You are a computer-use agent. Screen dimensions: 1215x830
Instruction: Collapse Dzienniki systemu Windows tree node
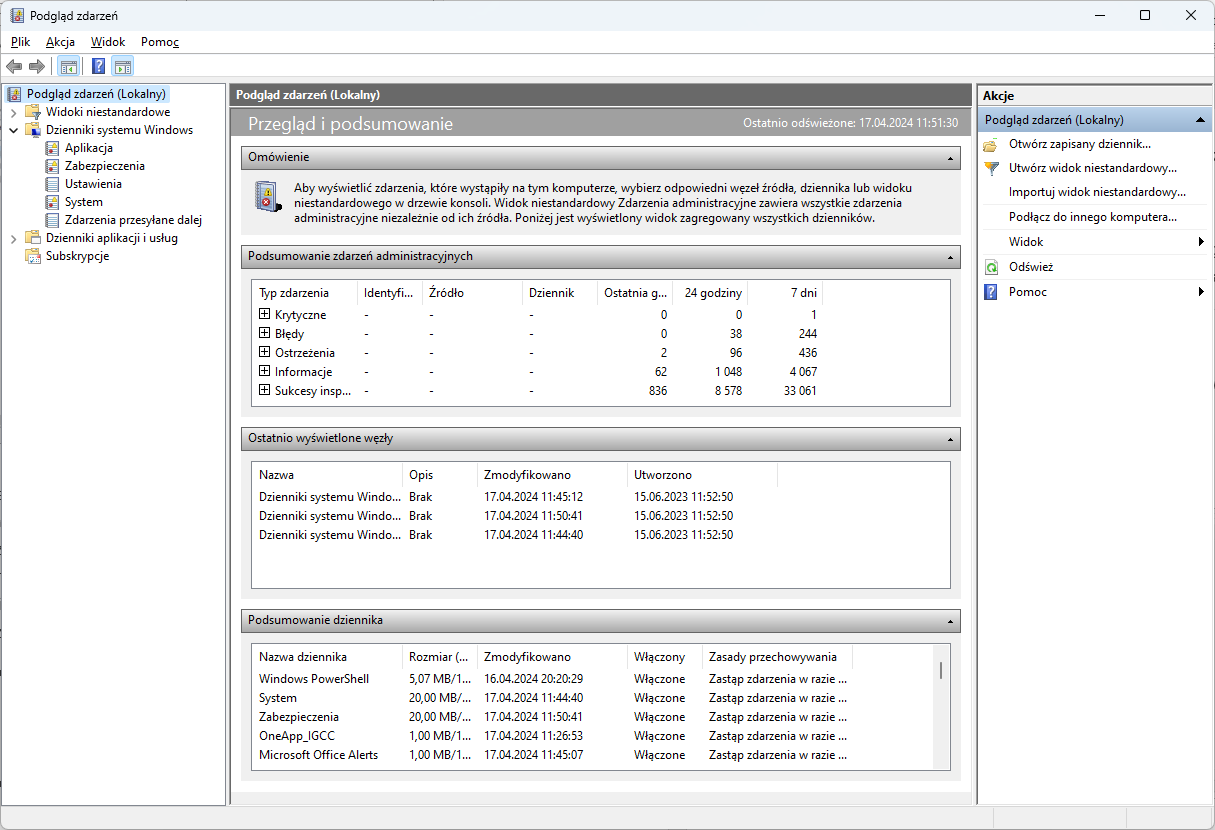(x=14, y=130)
